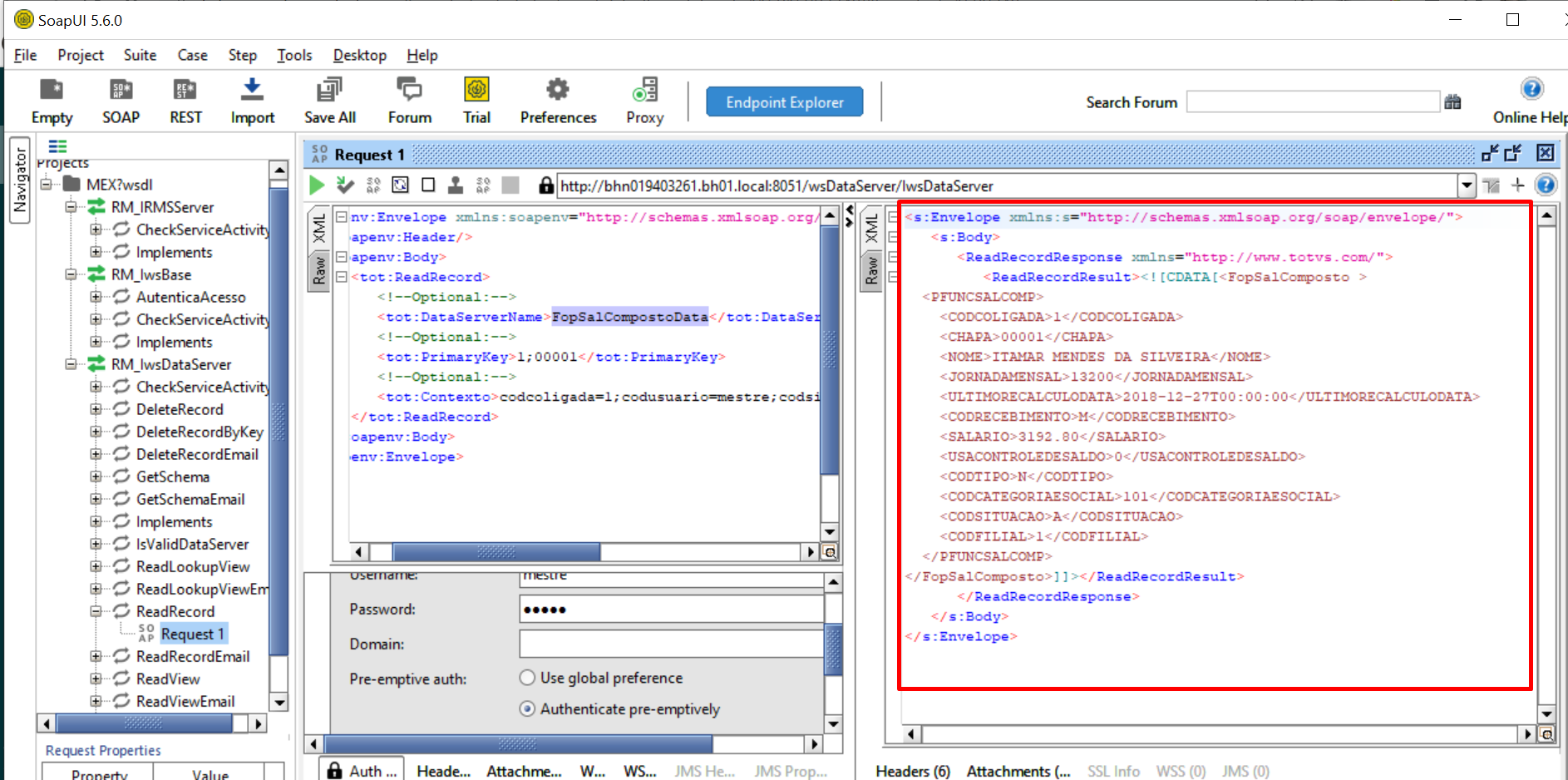Click the forum search binoculars icon
This screenshot has width=1568, height=780.
click(x=1452, y=102)
